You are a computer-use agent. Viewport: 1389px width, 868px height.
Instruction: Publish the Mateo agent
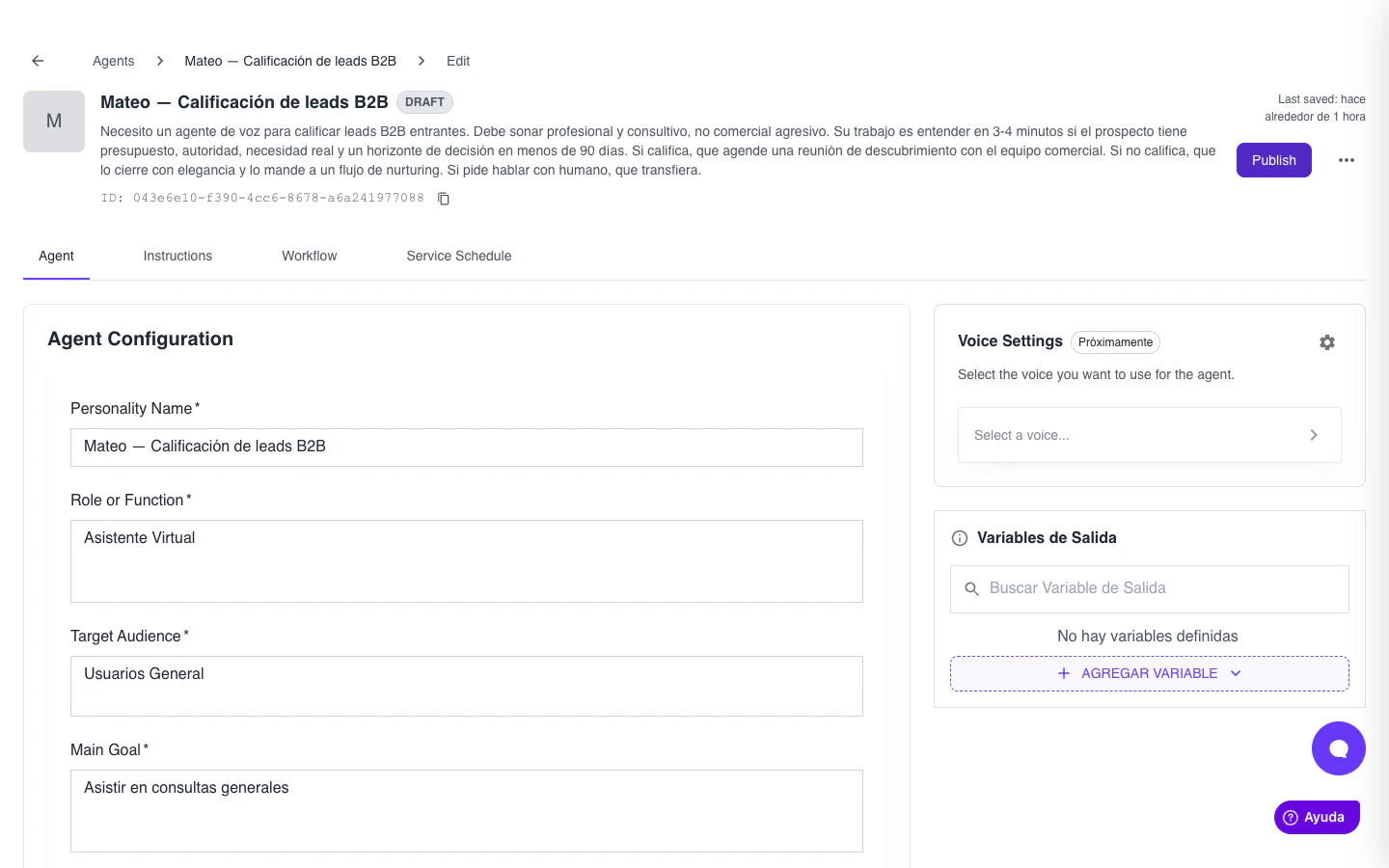point(1273,160)
